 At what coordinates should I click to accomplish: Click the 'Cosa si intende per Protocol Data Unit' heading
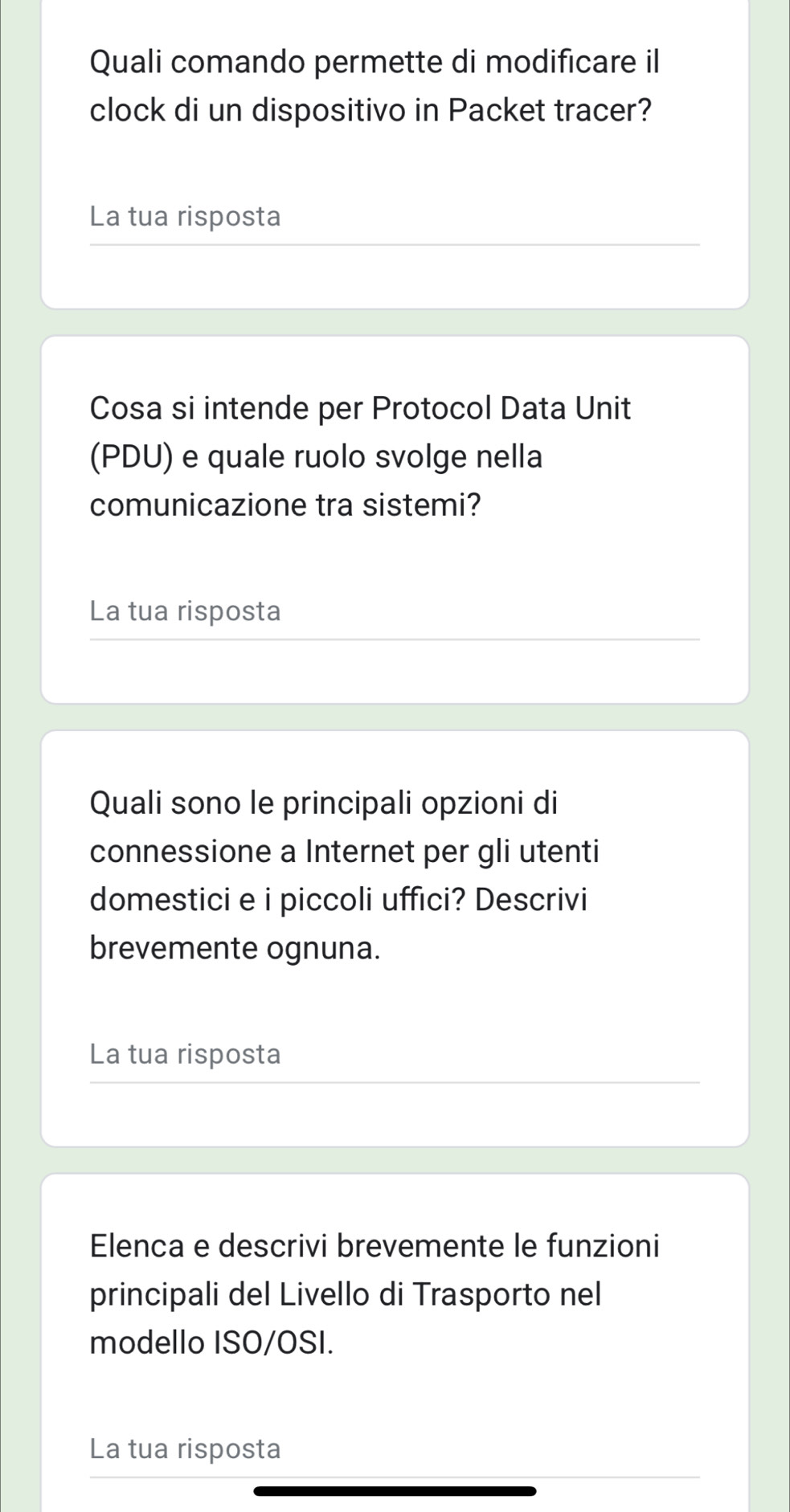click(361, 408)
